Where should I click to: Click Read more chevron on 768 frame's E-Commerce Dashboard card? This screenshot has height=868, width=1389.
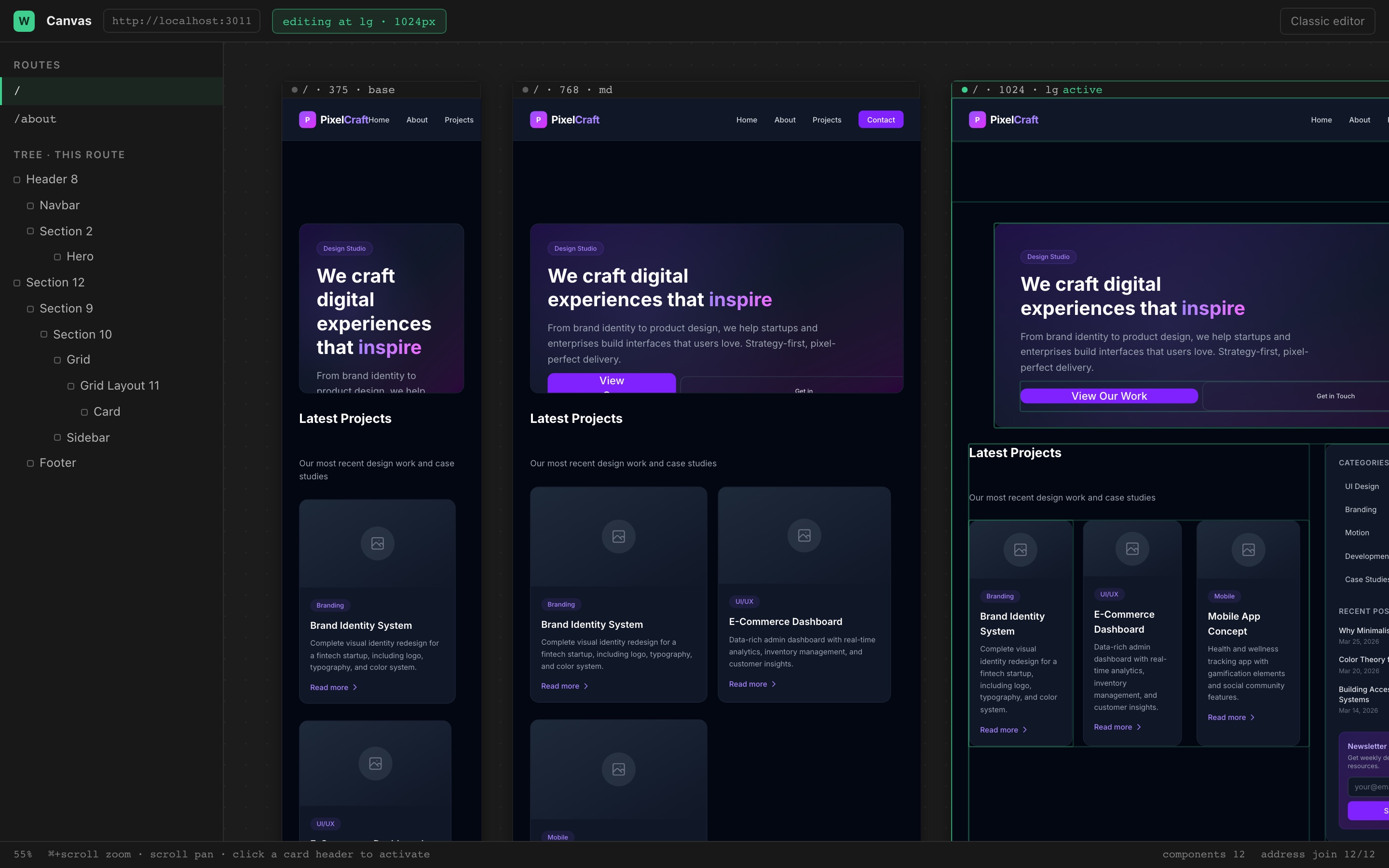774,684
